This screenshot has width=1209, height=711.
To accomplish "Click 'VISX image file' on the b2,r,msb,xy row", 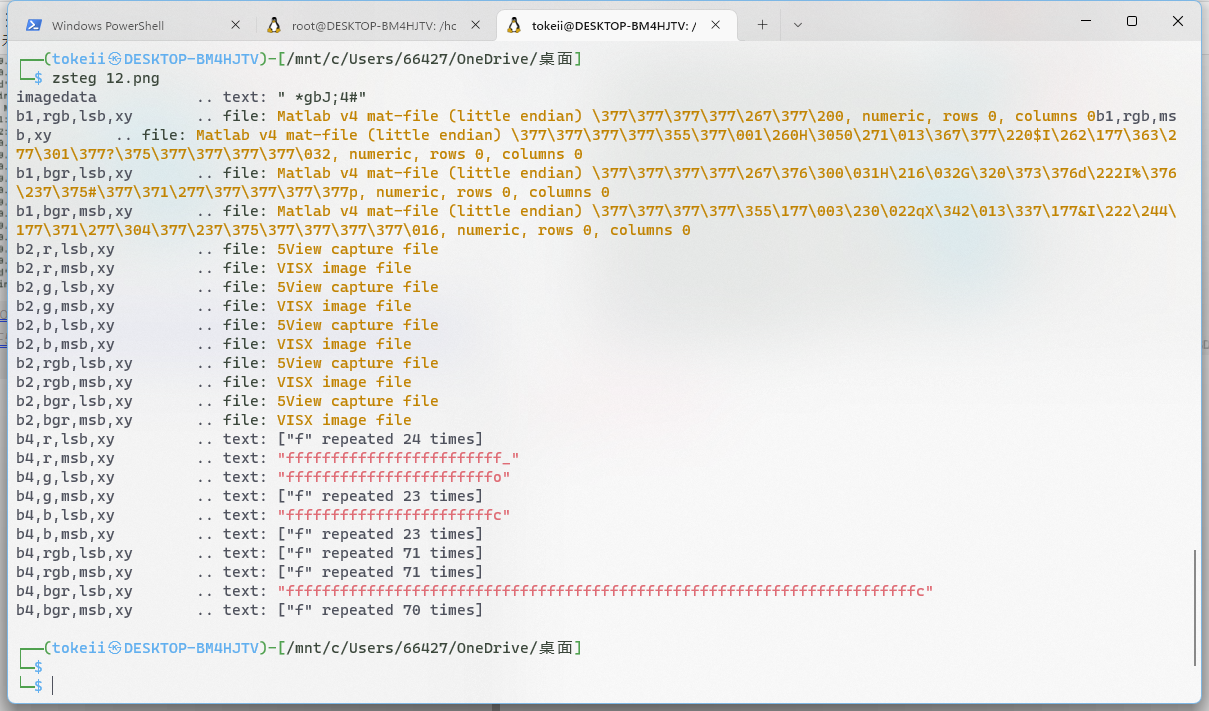I will (344, 268).
